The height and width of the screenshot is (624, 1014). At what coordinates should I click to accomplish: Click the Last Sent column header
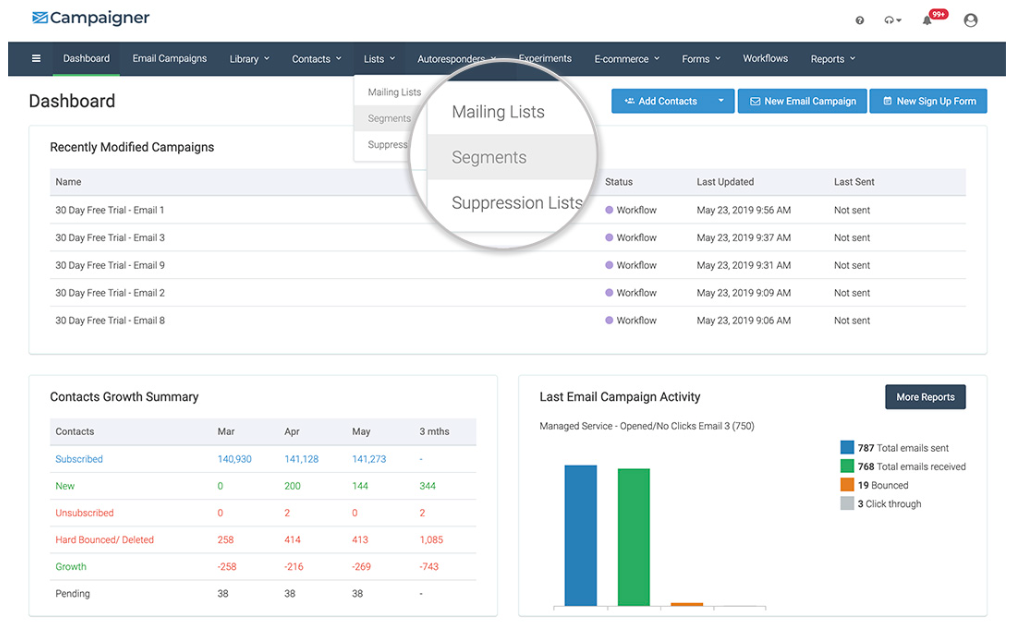coord(854,182)
